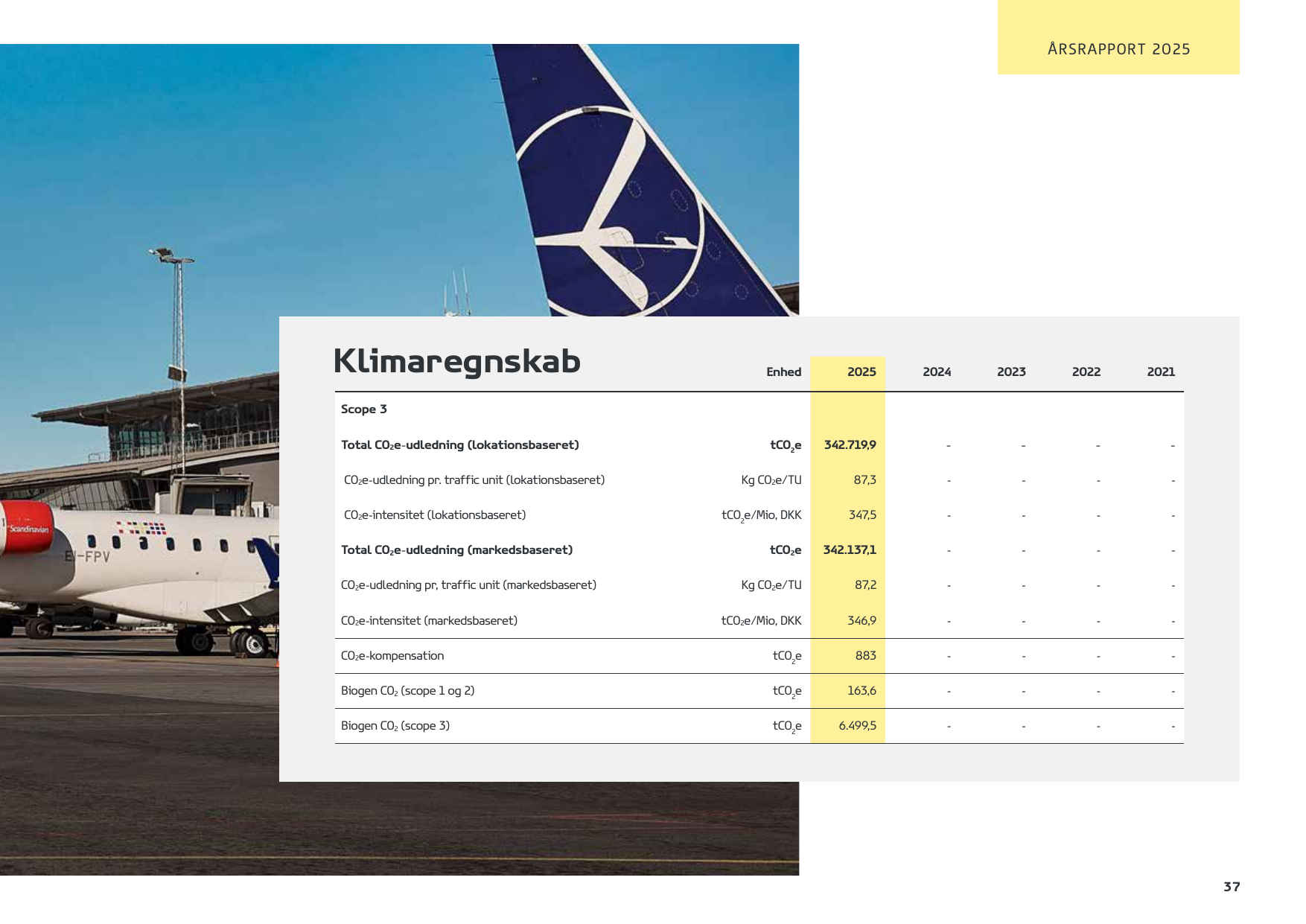The width and height of the screenshot is (1306, 924).
Task: Click Biogen CO₂ (scope 1 og 2) label
Action: [x=408, y=691]
